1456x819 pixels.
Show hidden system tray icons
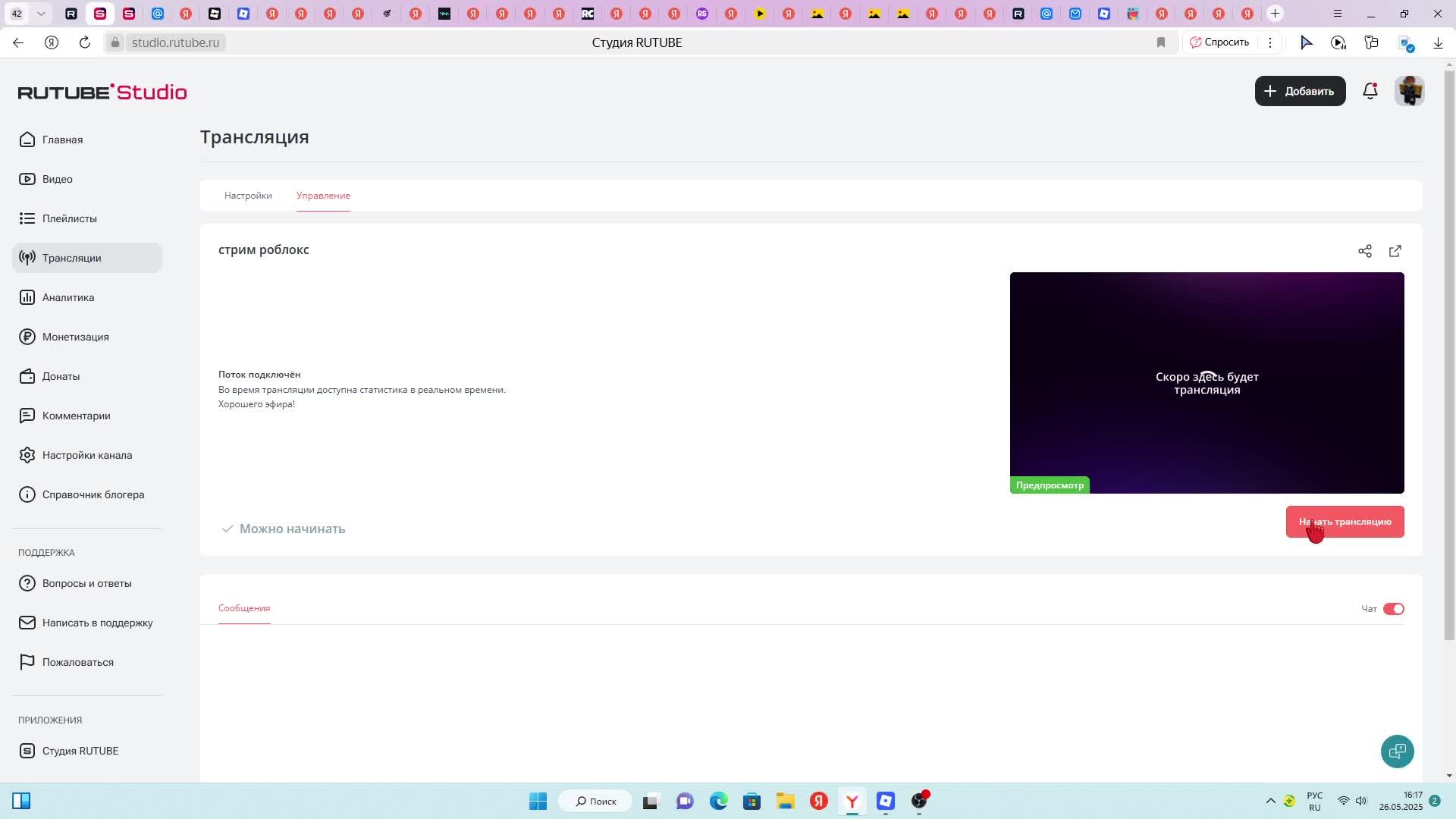pyautogui.click(x=1270, y=801)
